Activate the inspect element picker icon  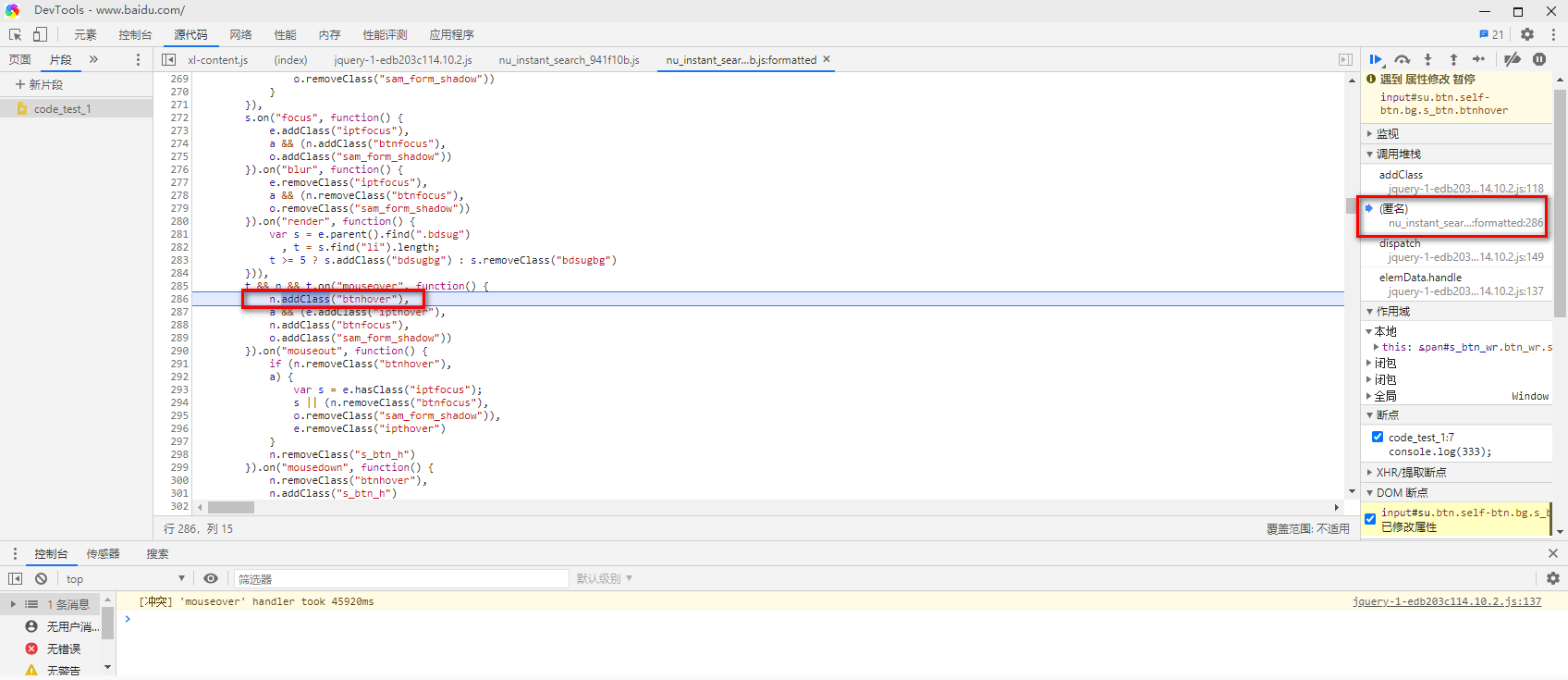[x=16, y=34]
